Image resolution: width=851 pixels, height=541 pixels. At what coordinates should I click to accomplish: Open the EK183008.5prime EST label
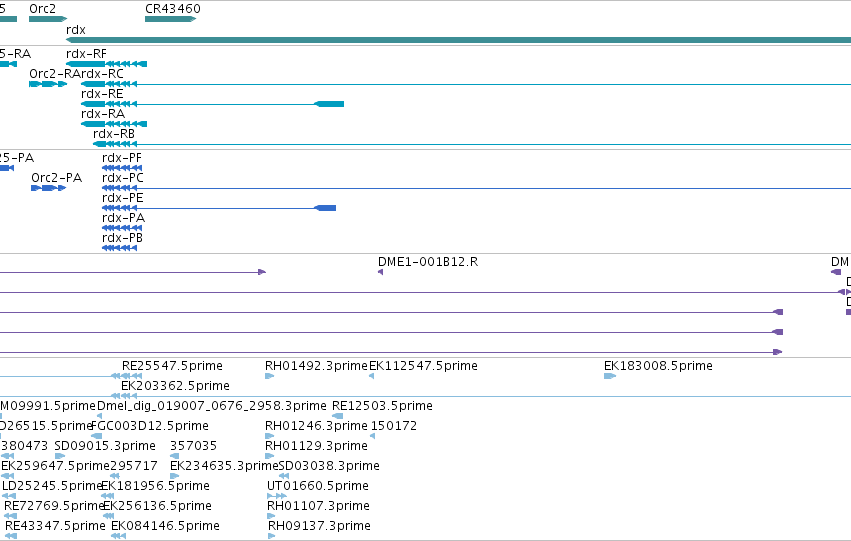coord(658,366)
